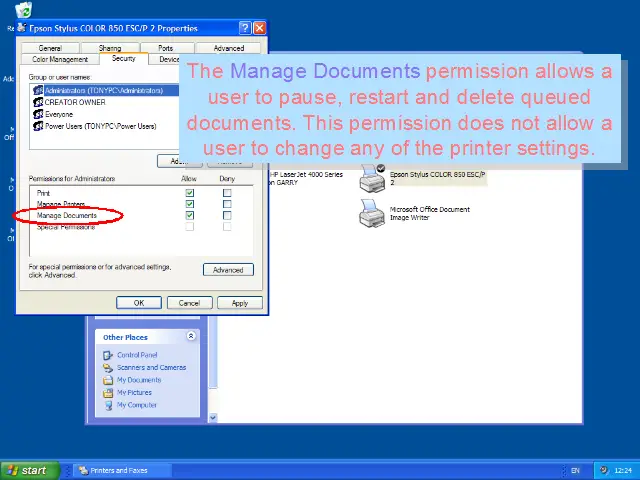The width and height of the screenshot is (640, 480).
Task: Select 'CREATOR OWNER' list entry text
Action: click(x=75, y=102)
